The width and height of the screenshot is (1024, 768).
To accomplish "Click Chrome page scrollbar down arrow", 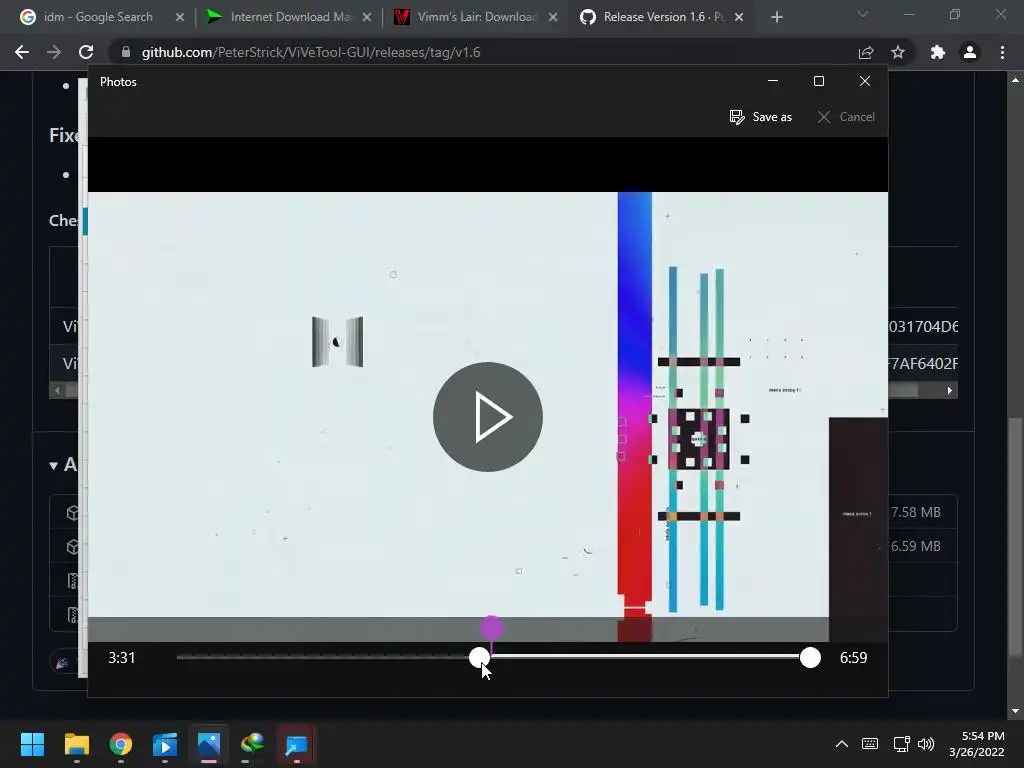I will 1015,711.
